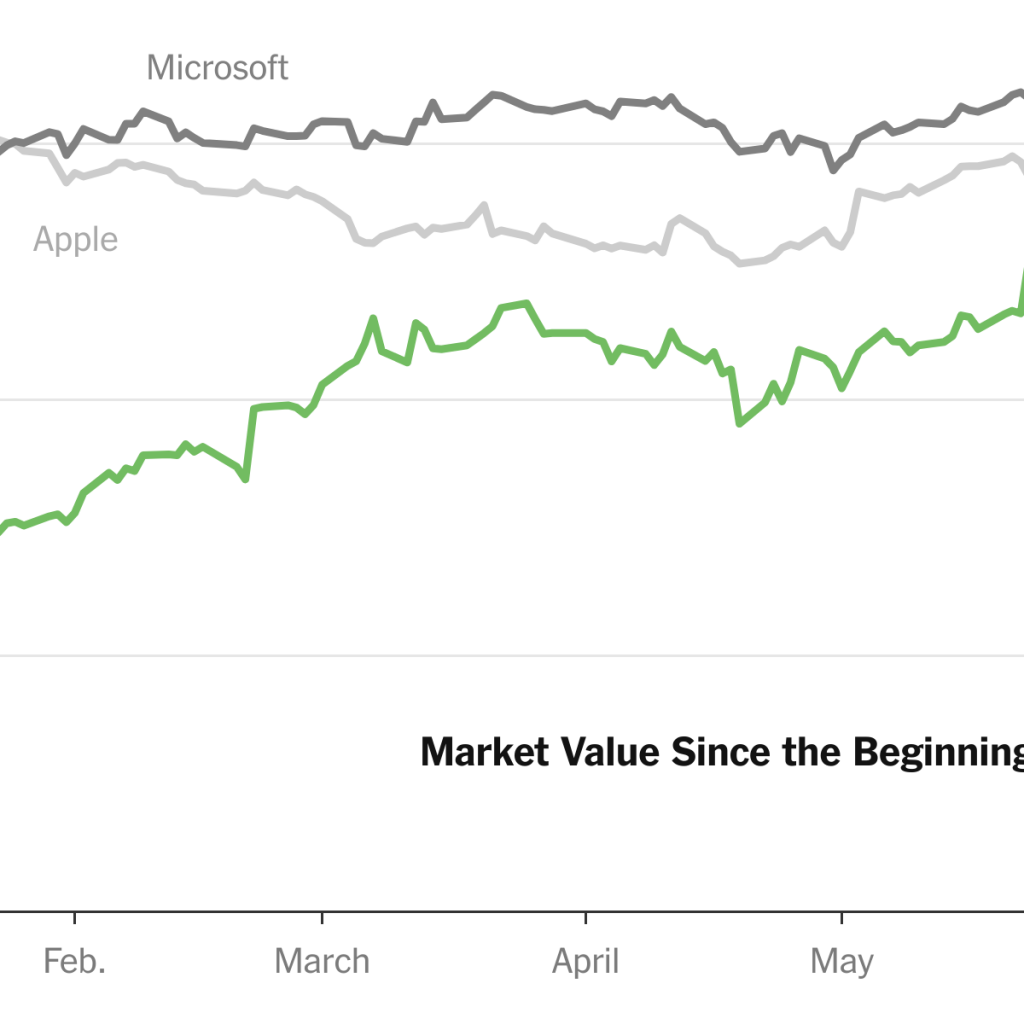1024x1024 pixels.
Task: Click the light gray Apple line's April low
Action: 739,263
